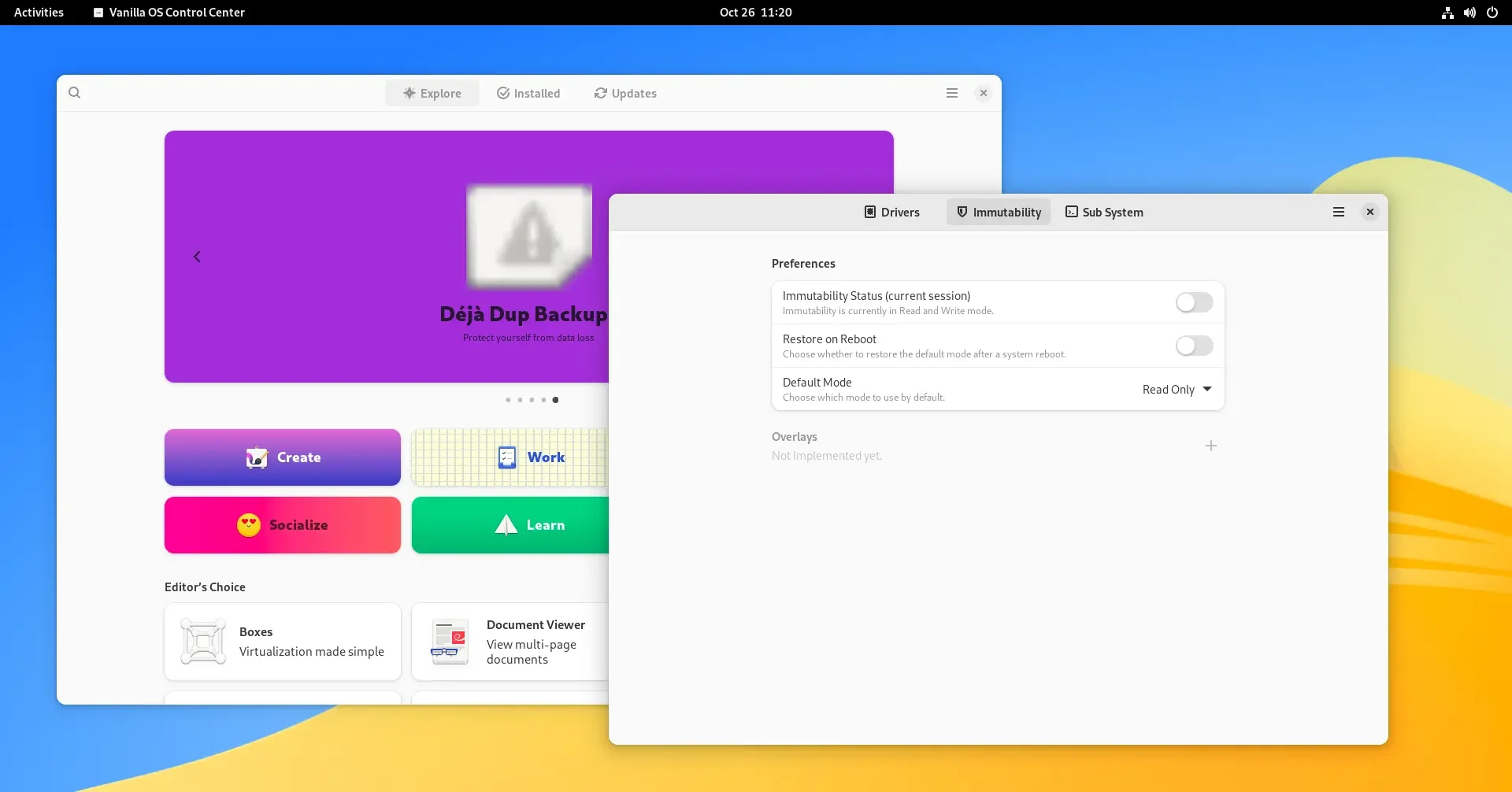The height and width of the screenshot is (792, 1512).
Task: Open Activities overview in the top bar
Action: (x=39, y=13)
